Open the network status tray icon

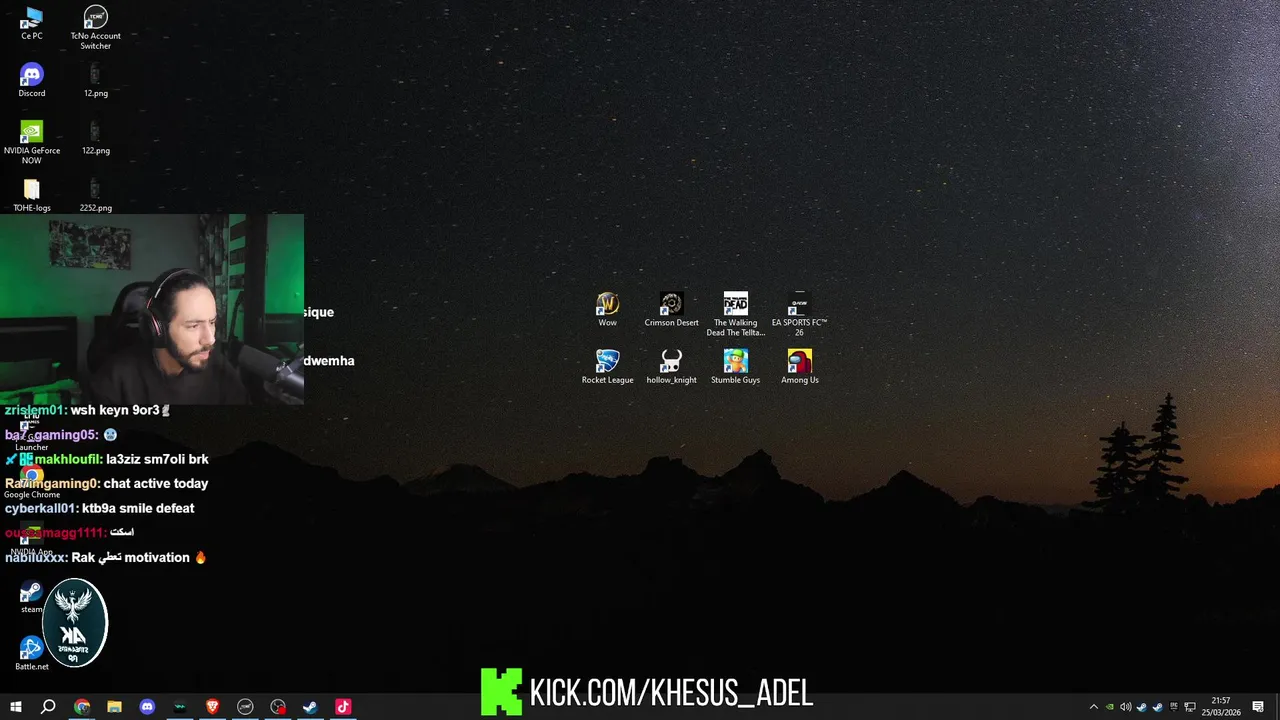[x=1190, y=707]
